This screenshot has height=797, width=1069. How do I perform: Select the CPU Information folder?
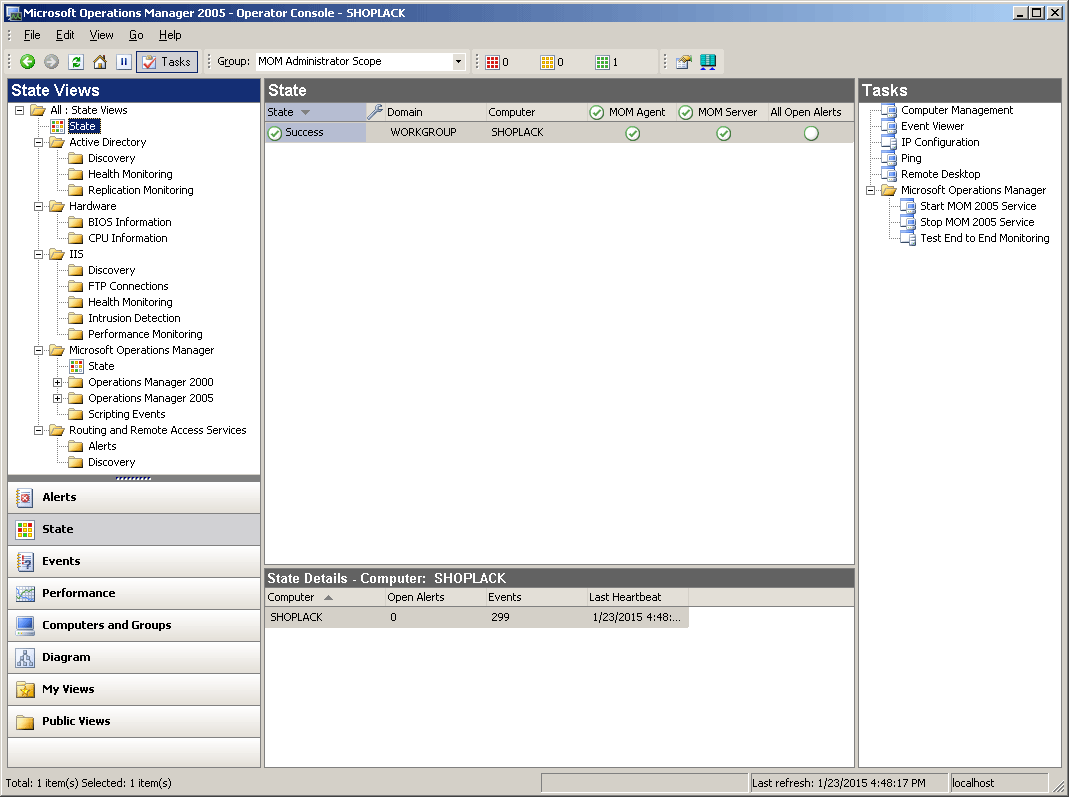tap(127, 238)
